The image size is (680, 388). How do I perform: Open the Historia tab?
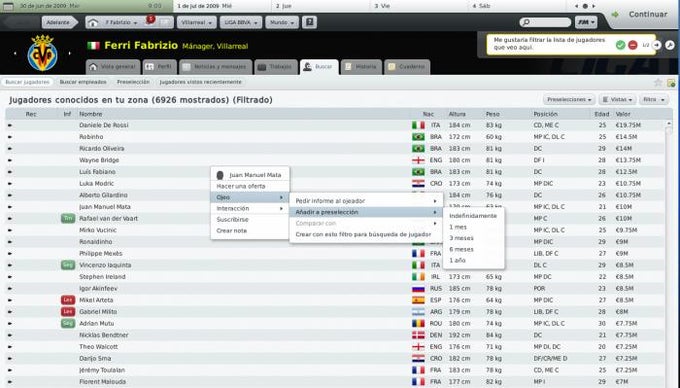coord(361,67)
